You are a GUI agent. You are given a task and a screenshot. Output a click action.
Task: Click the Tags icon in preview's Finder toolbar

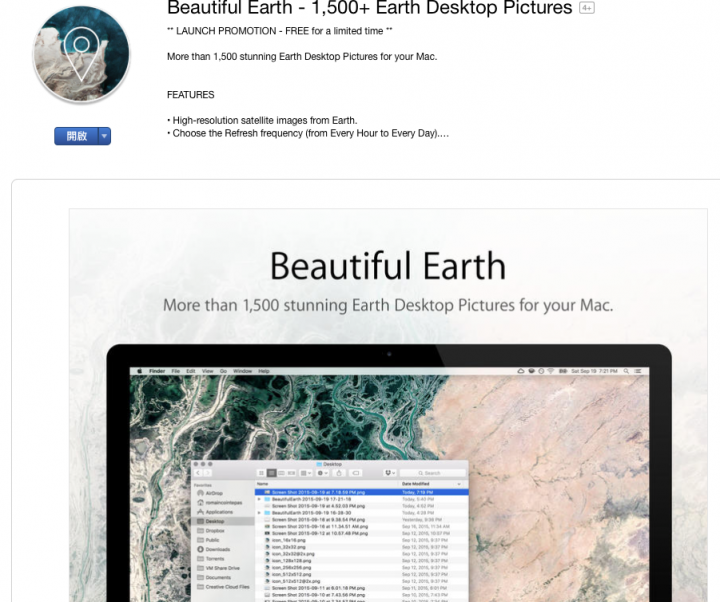tap(356, 473)
